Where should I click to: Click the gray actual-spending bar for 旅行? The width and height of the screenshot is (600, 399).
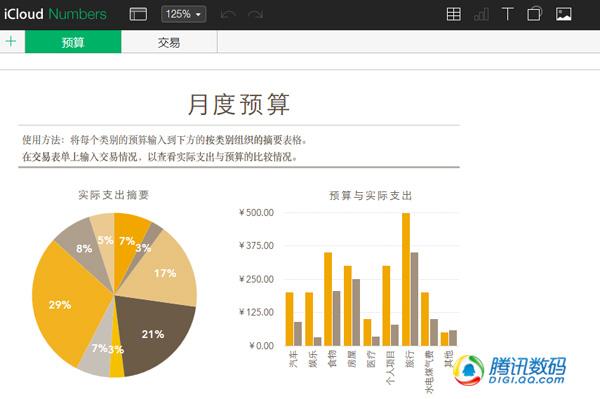point(414,299)
